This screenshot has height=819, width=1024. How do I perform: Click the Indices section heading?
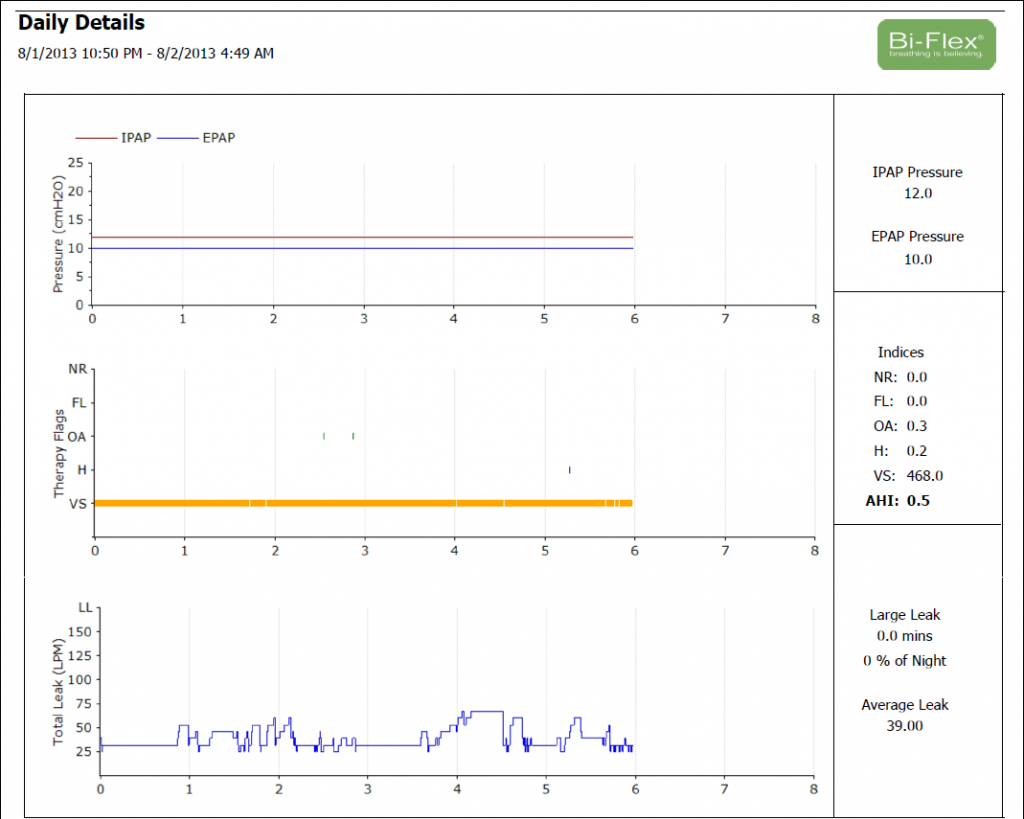coord(900,352)
